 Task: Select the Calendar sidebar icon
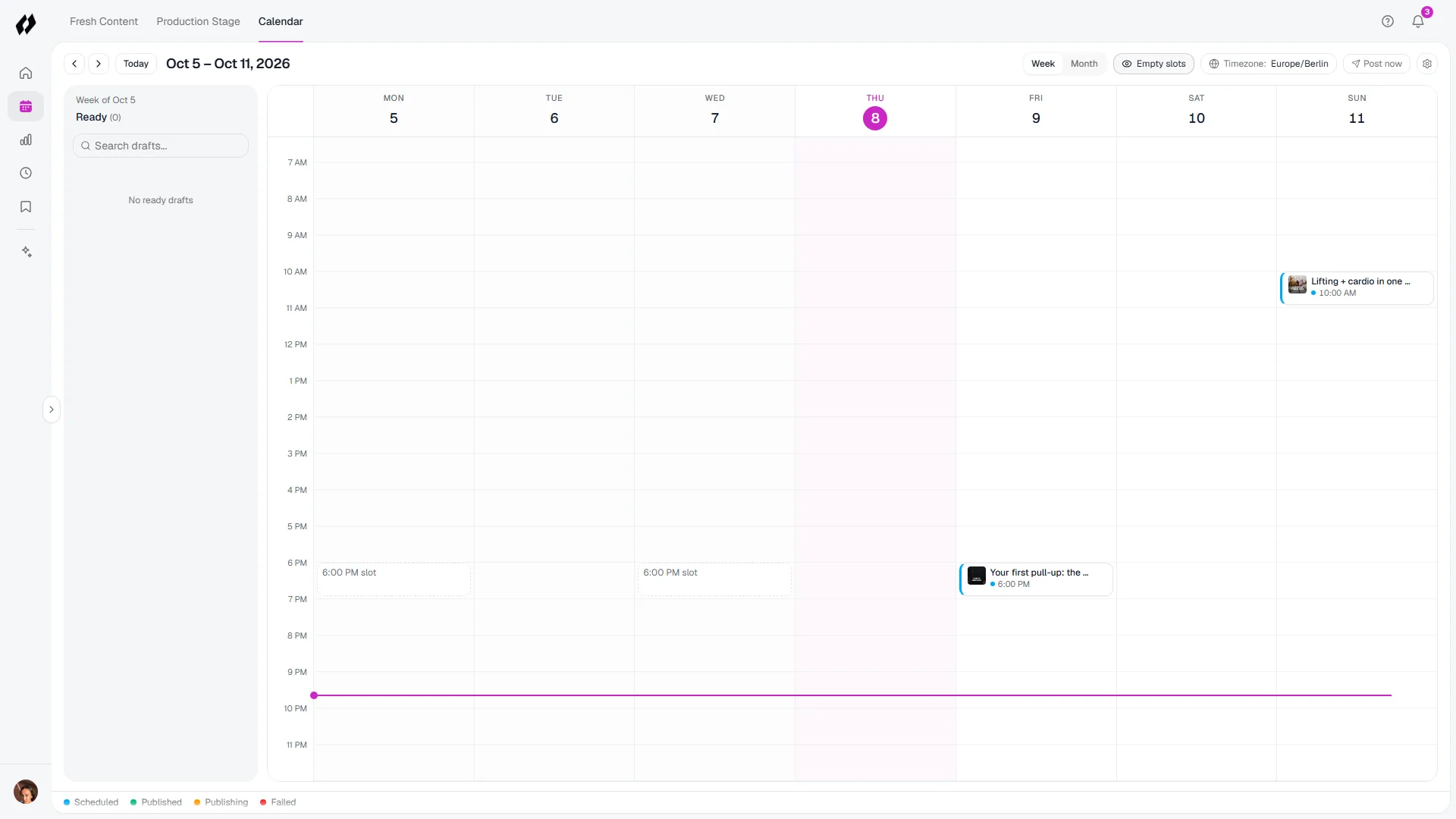tap(26, 106)
